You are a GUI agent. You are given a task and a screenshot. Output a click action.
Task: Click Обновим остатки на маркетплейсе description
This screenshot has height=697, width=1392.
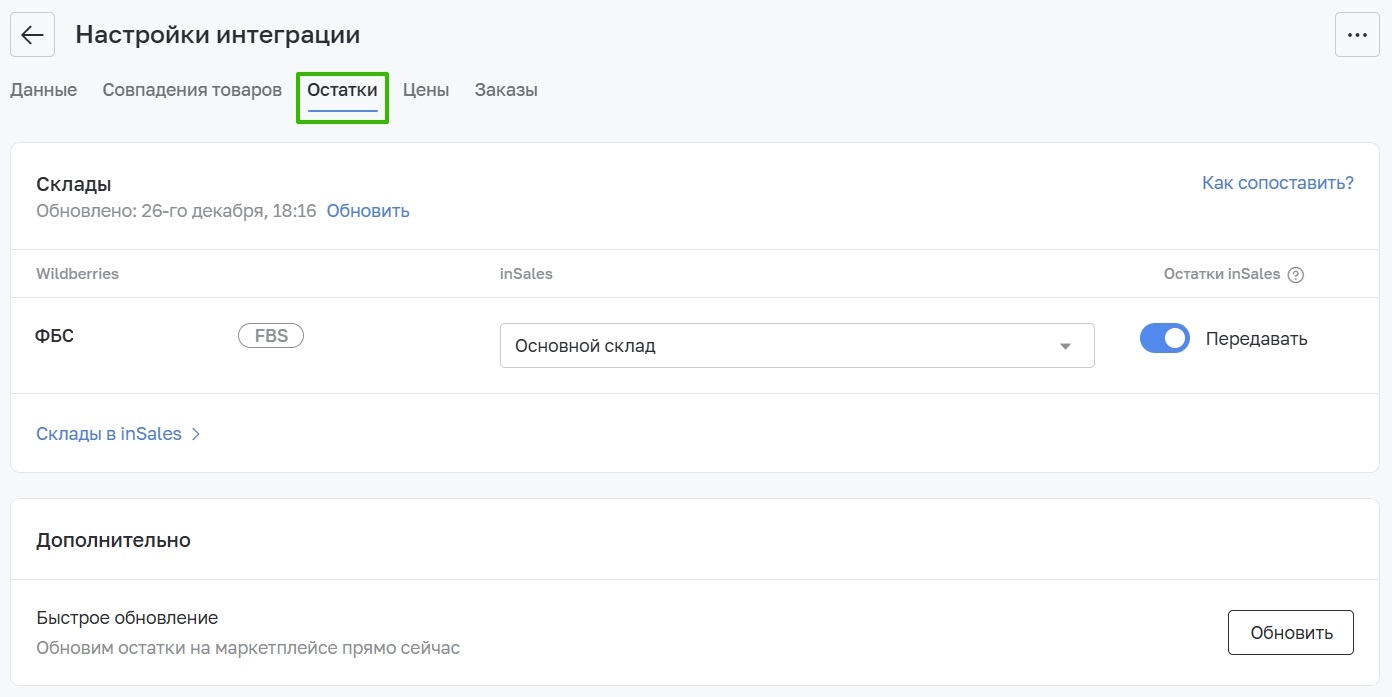248,648
